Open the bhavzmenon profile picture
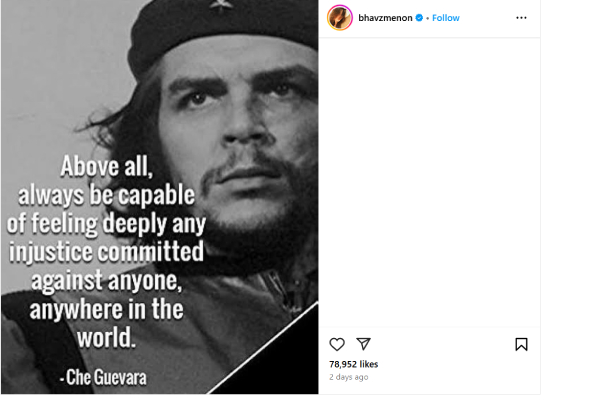The width and height of the screenshot is (600, 400). pyautogui.click(x=341, y=18)
